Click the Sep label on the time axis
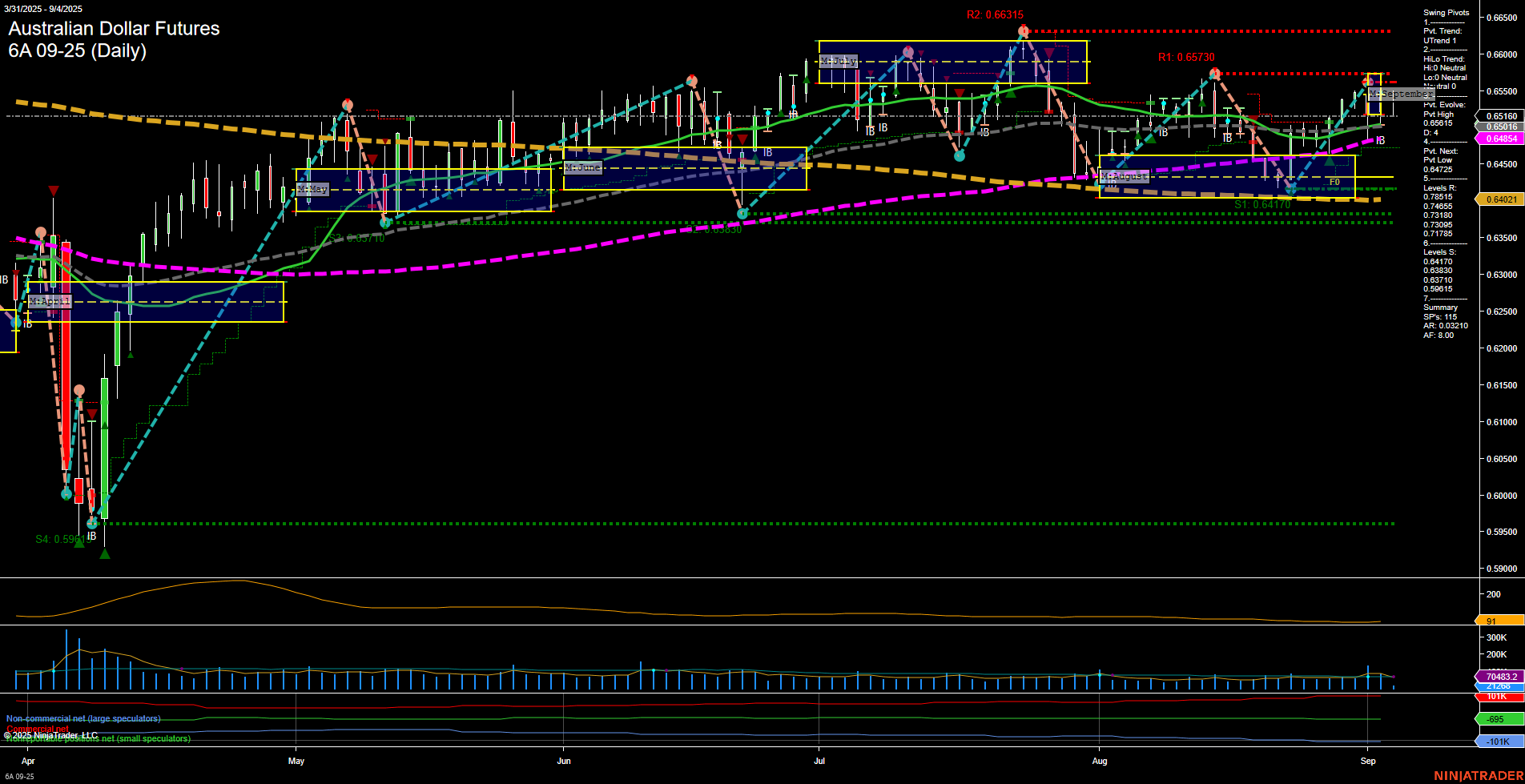 click(x=1367, y=761)
